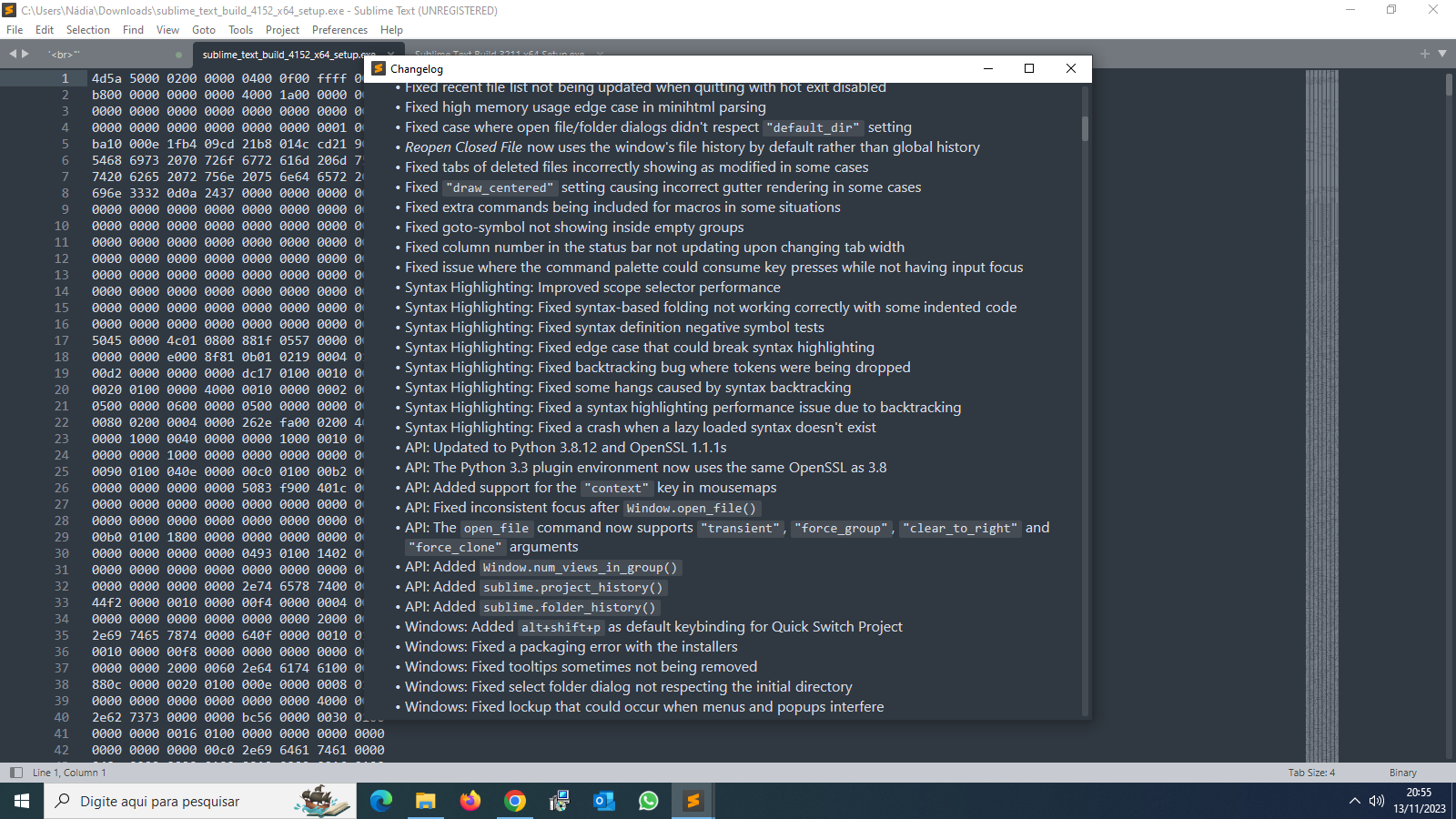This screenshot has height=819, width=1456.
Task: Click the Sublime Text taskbar icon
Action: tap(693, 801)
